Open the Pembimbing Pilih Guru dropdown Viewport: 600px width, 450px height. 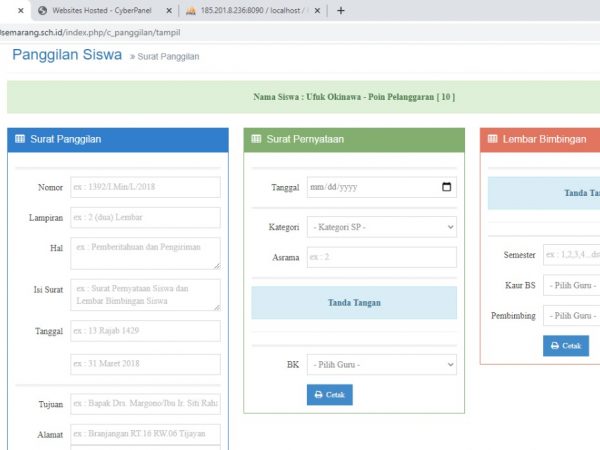572,316
